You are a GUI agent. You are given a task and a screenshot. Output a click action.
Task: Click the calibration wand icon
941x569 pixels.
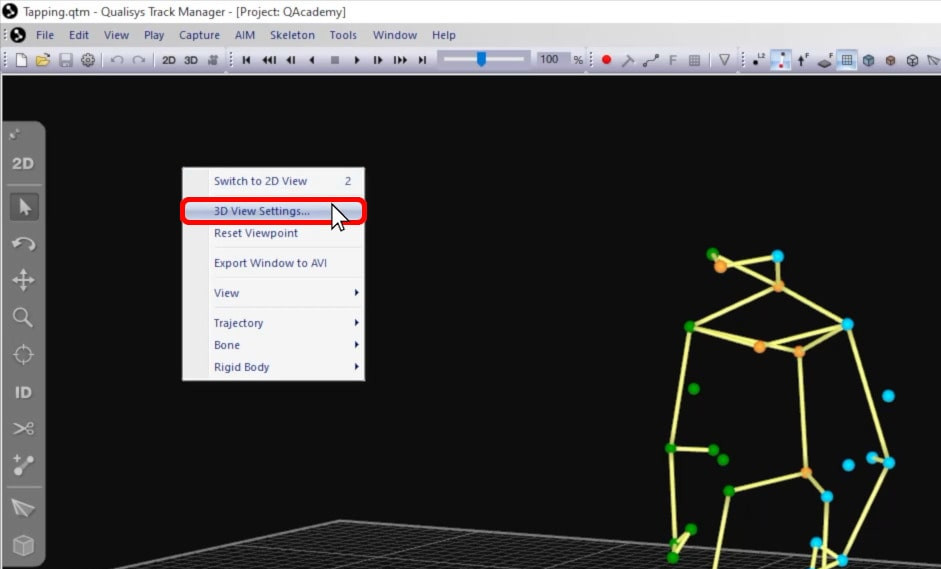[628, 60]
